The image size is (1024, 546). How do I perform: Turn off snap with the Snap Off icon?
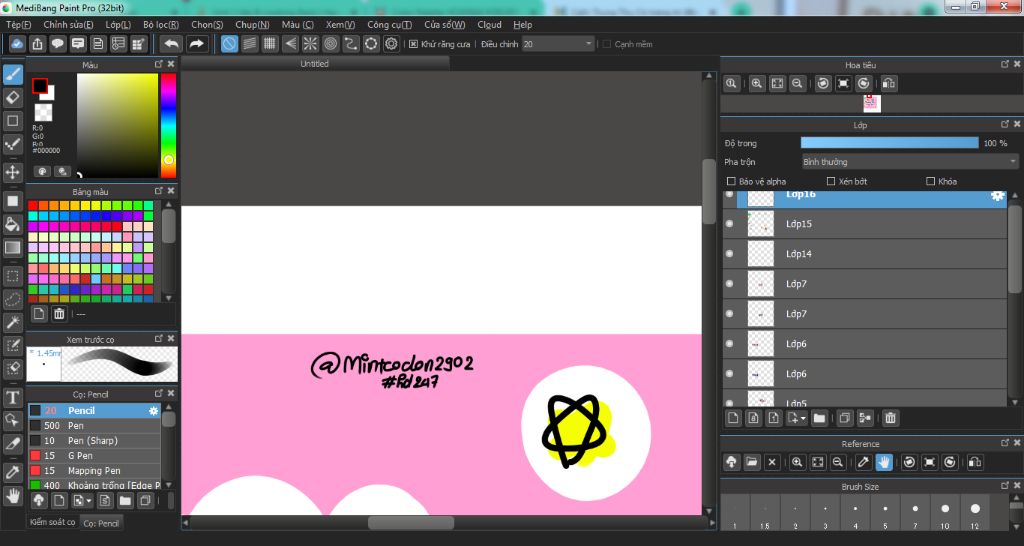229,44
